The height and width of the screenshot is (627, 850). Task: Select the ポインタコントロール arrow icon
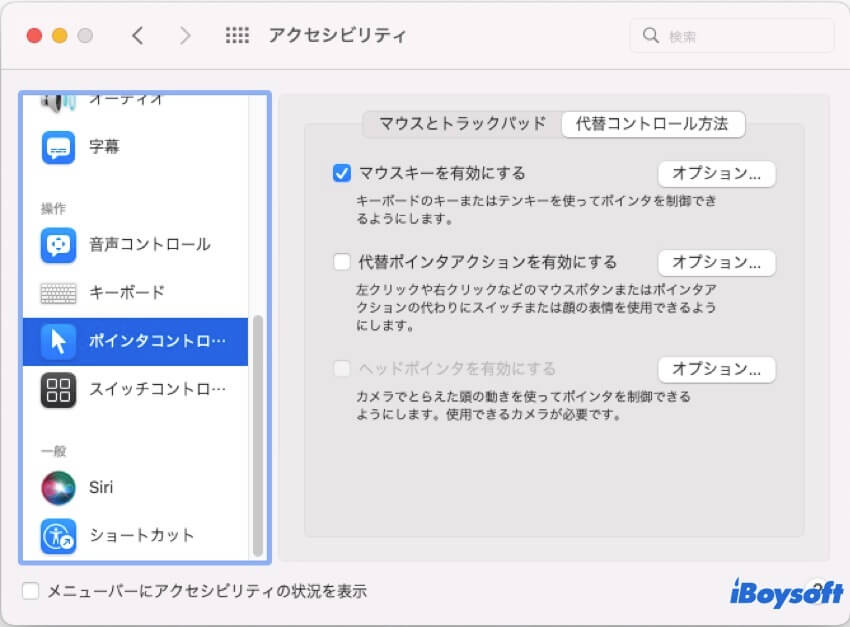58,341
